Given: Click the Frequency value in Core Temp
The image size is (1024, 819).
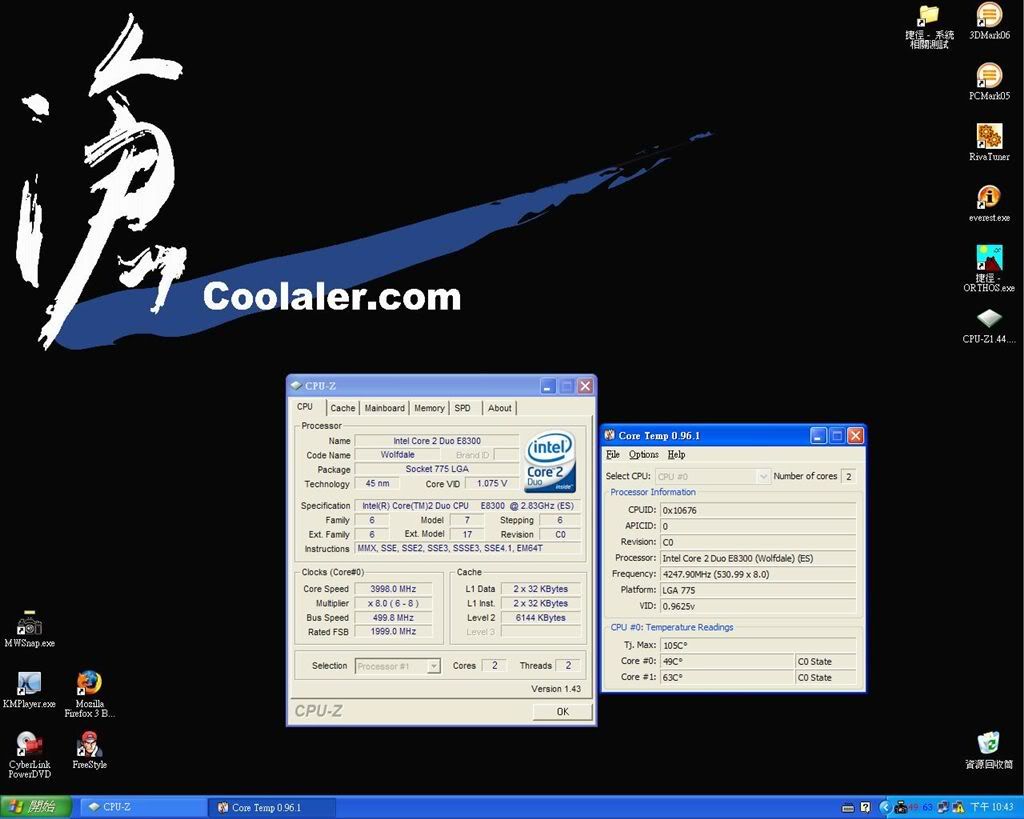Looking at the screenshot, I should pos(758,574).
